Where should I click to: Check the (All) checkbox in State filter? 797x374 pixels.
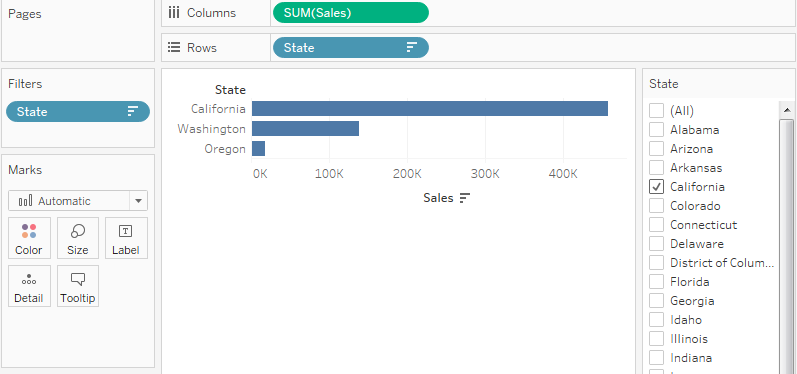coord(657,111)
